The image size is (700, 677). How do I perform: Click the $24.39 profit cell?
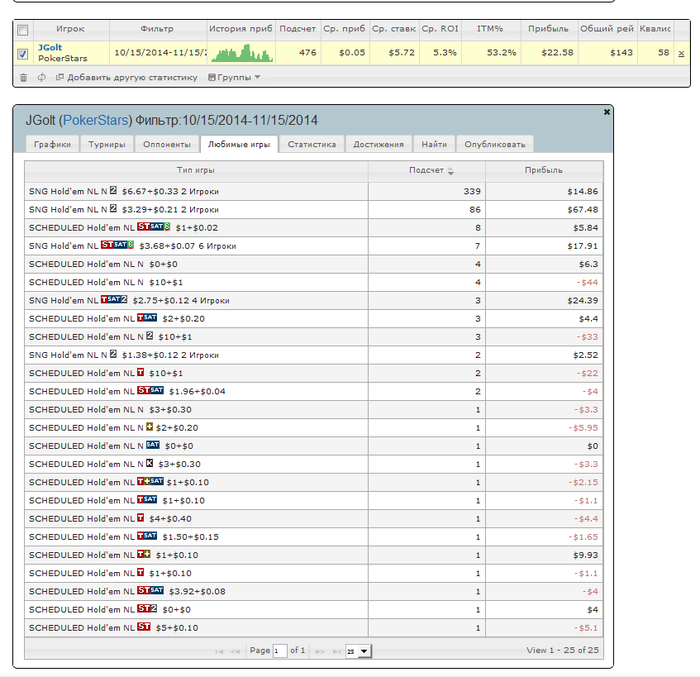[544, 301]
